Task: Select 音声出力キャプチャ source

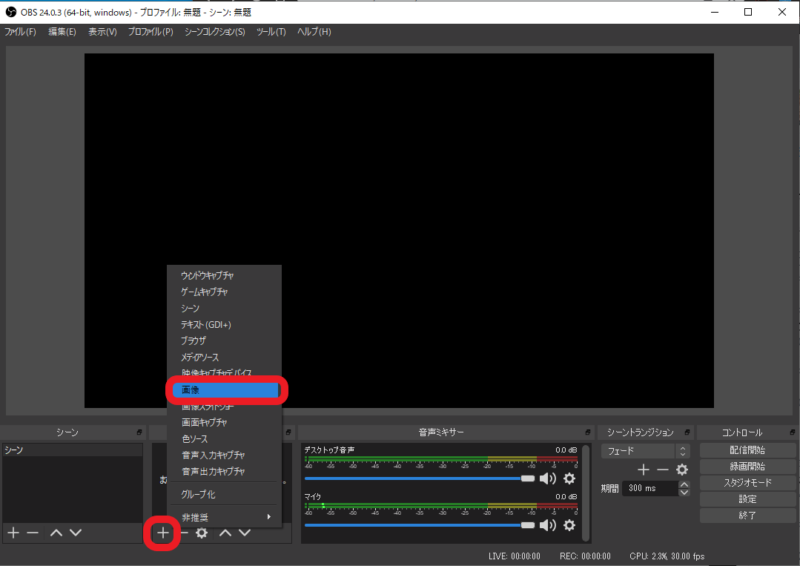Action: coord(225,472)
